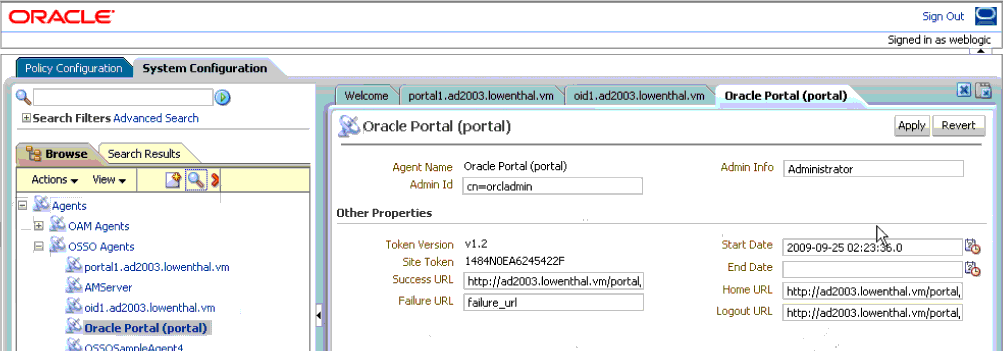Click the Home URL input field

click(x=872, y=291)
